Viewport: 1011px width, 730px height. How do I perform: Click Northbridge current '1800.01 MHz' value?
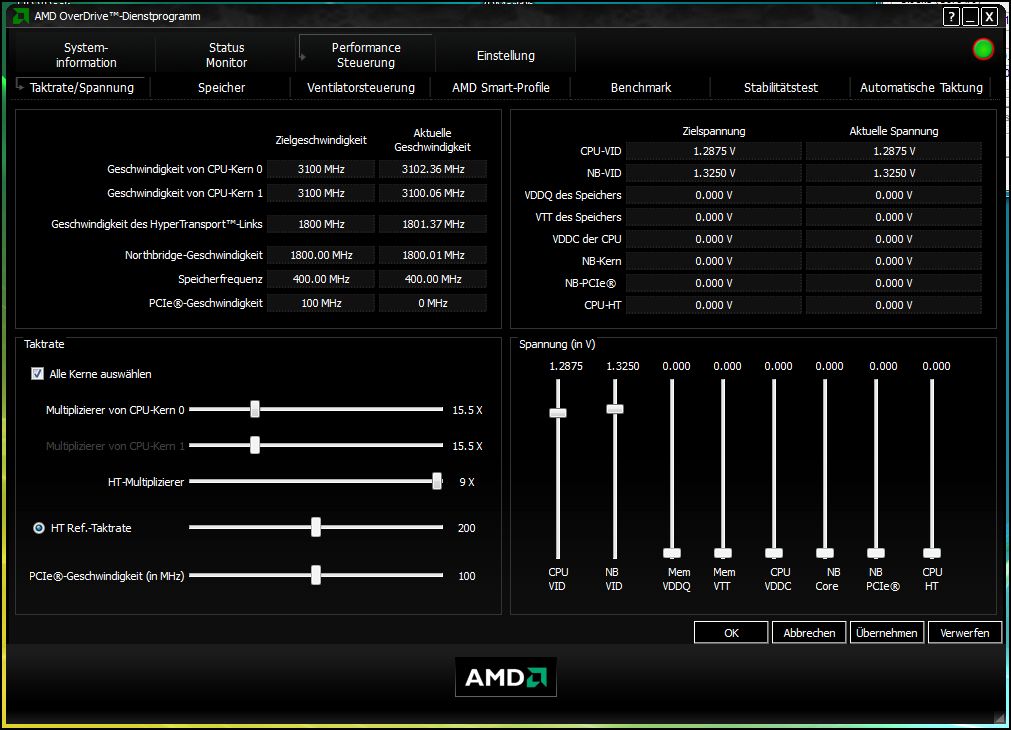tap(433, 255)
